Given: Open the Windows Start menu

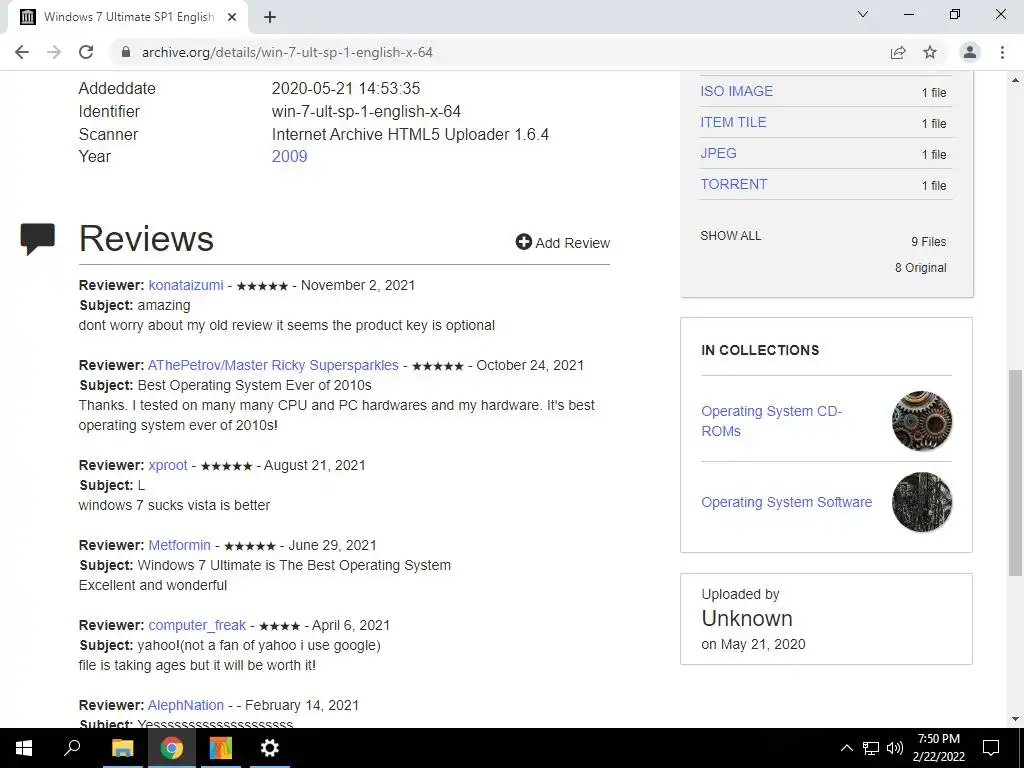Looking at the screenshot, I should pyautogui.click(x=24, y=748).
